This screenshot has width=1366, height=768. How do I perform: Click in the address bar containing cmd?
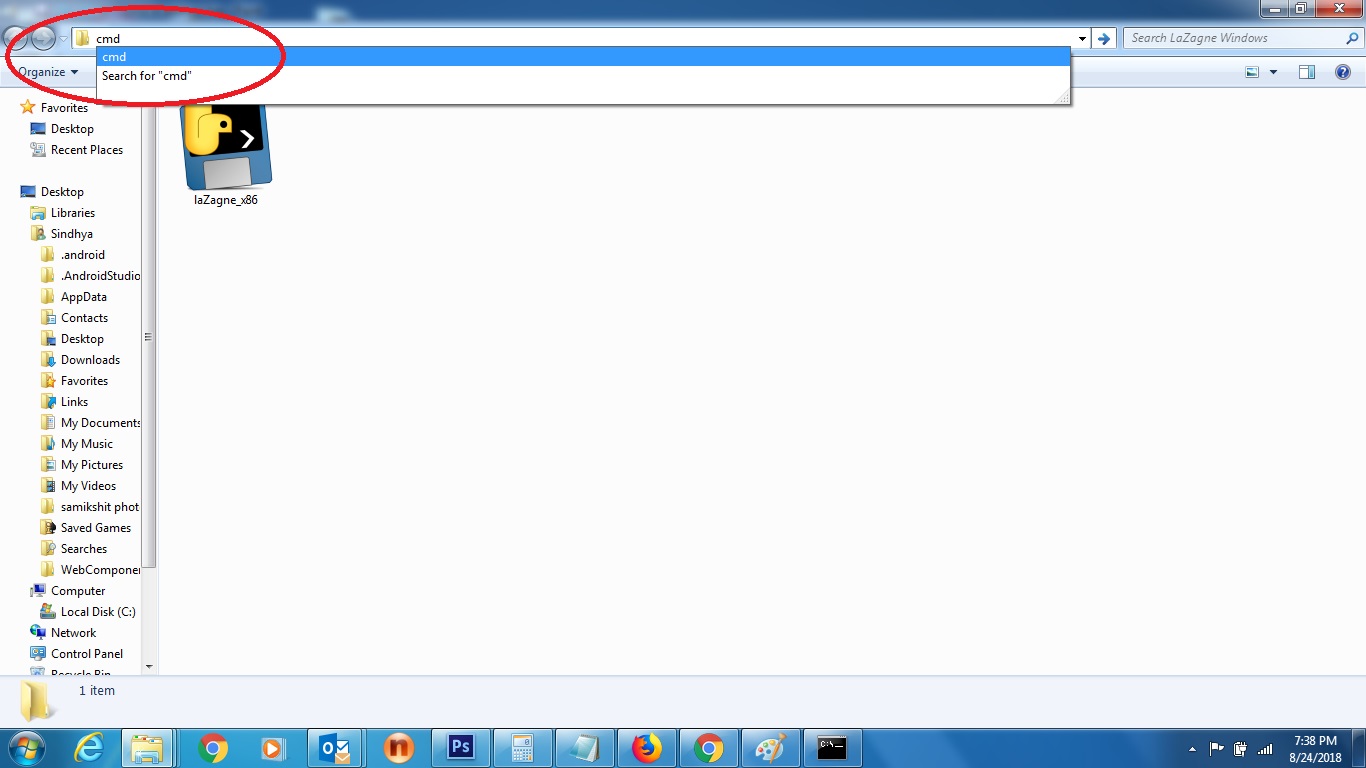580,39
